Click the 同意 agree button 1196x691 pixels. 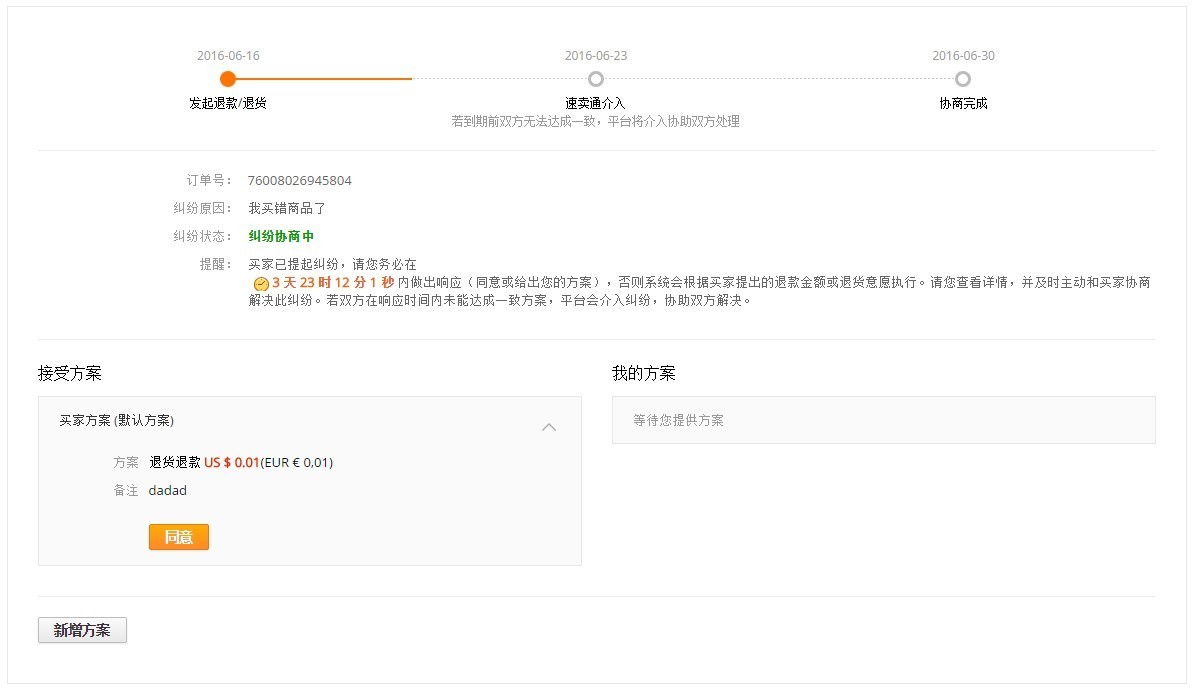(x=178, y=537)
